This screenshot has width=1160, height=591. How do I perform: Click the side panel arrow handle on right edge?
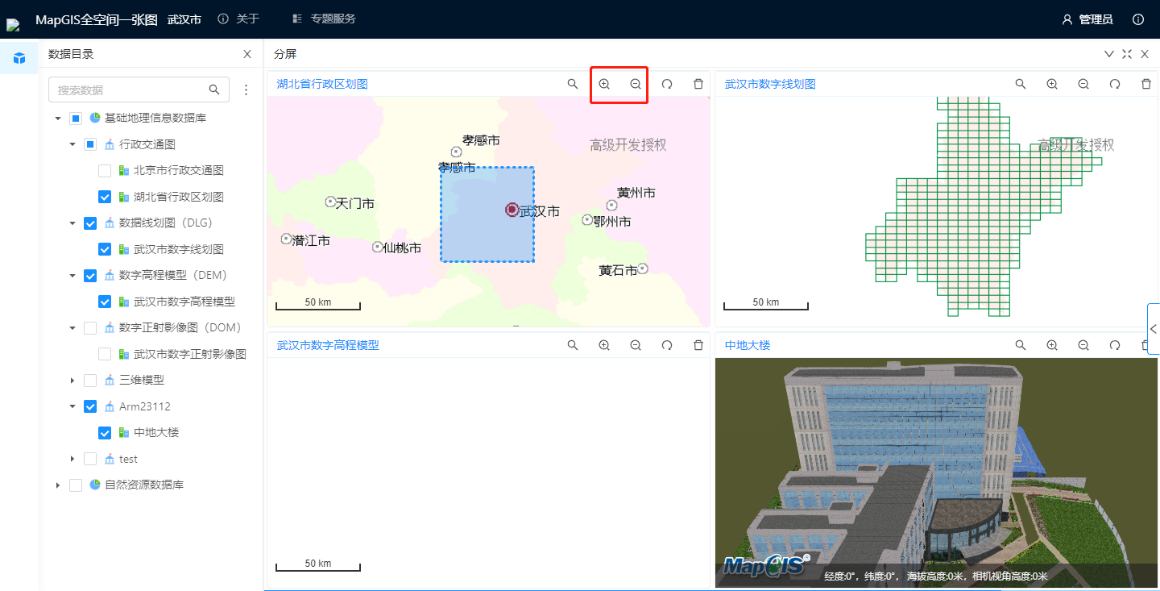pos(1154,329)
